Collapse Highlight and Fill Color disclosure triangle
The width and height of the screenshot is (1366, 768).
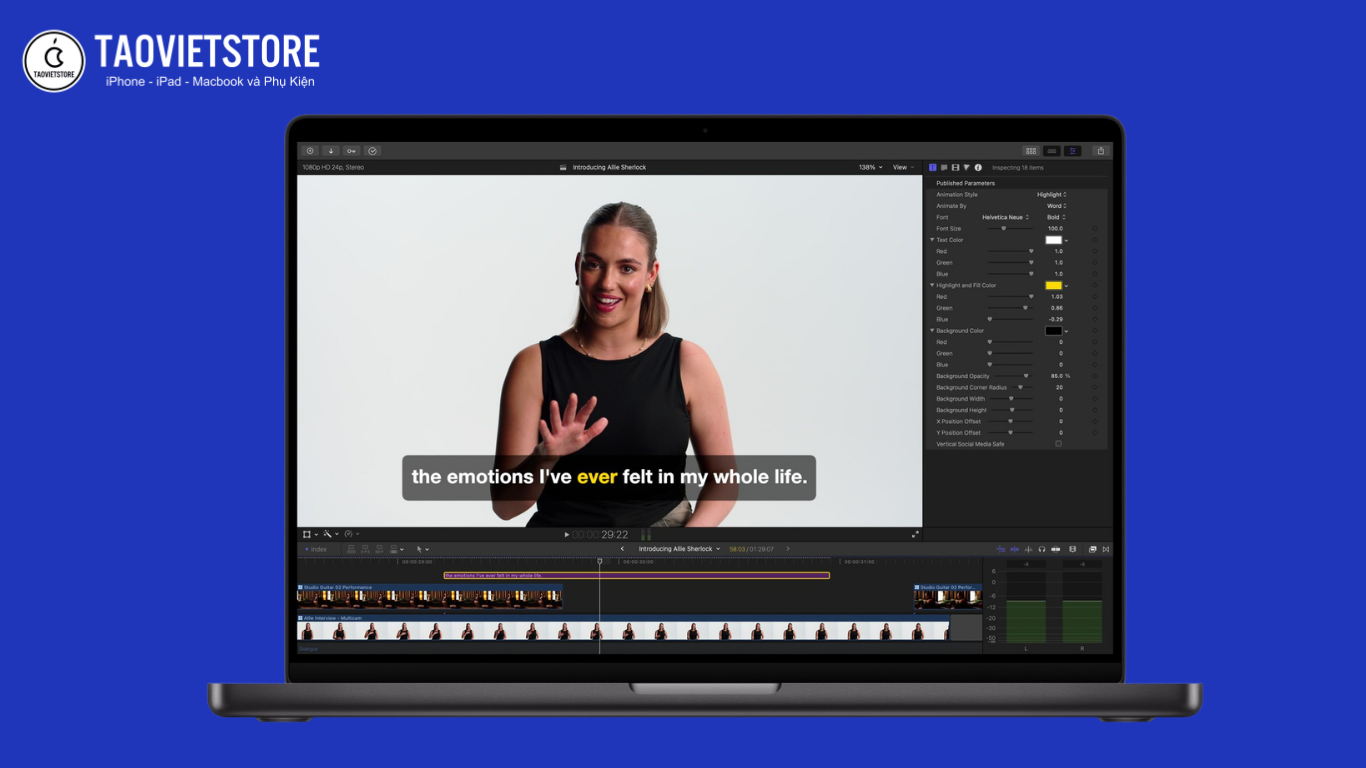tap(932, 285)
